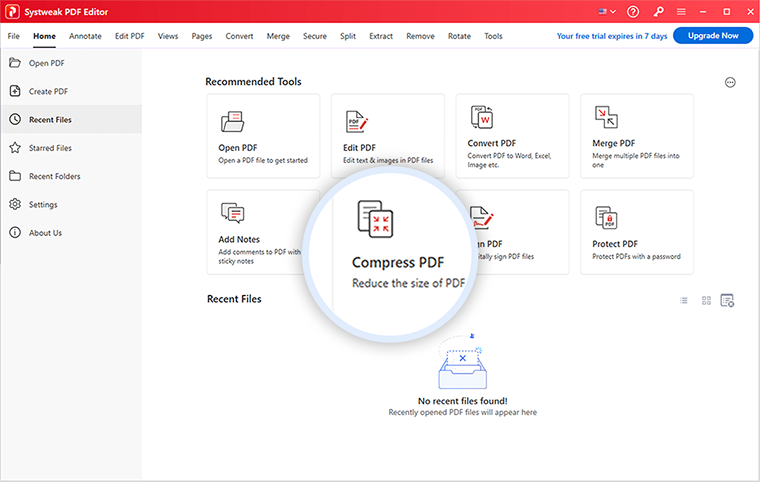Click the Upgrade Now button
The width and height of the screenshot is (760, 482).
tap(713, 35)
